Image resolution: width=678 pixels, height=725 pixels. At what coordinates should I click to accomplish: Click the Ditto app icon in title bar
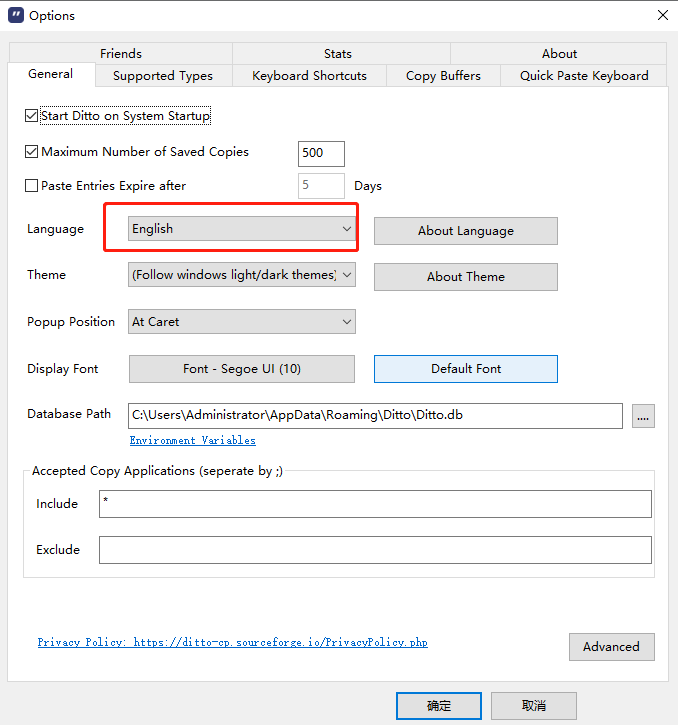(x=15, y=15)
